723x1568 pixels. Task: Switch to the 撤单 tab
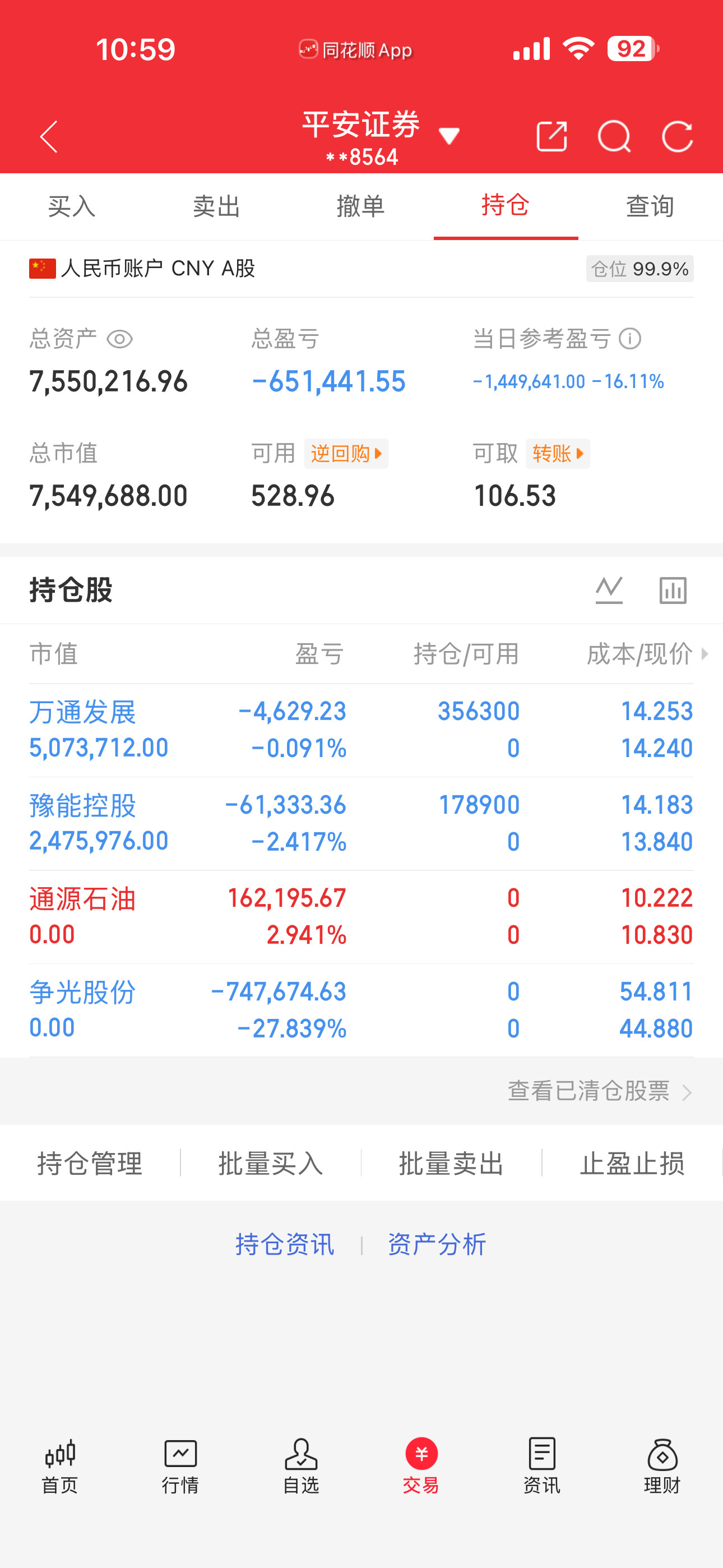point(361,206)
